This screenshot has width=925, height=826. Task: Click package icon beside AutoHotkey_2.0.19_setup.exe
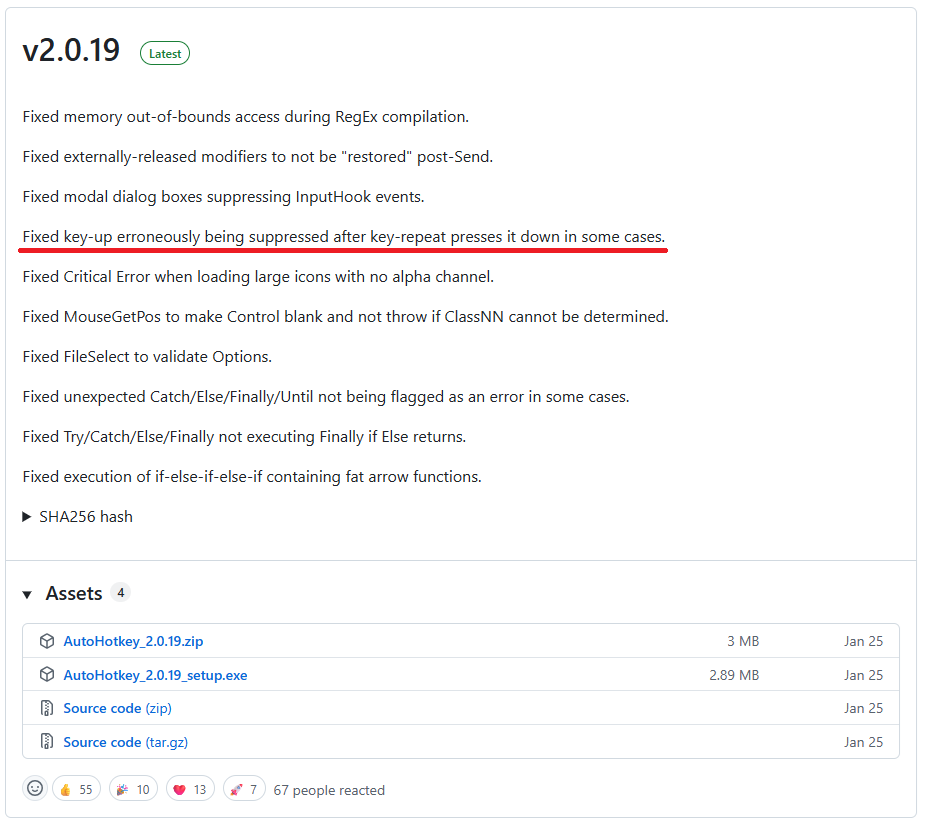(46, 675)
